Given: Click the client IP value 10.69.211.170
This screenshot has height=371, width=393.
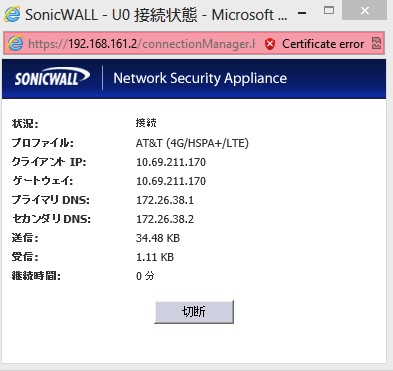Looking at the screenshot, I should point(171,162).
